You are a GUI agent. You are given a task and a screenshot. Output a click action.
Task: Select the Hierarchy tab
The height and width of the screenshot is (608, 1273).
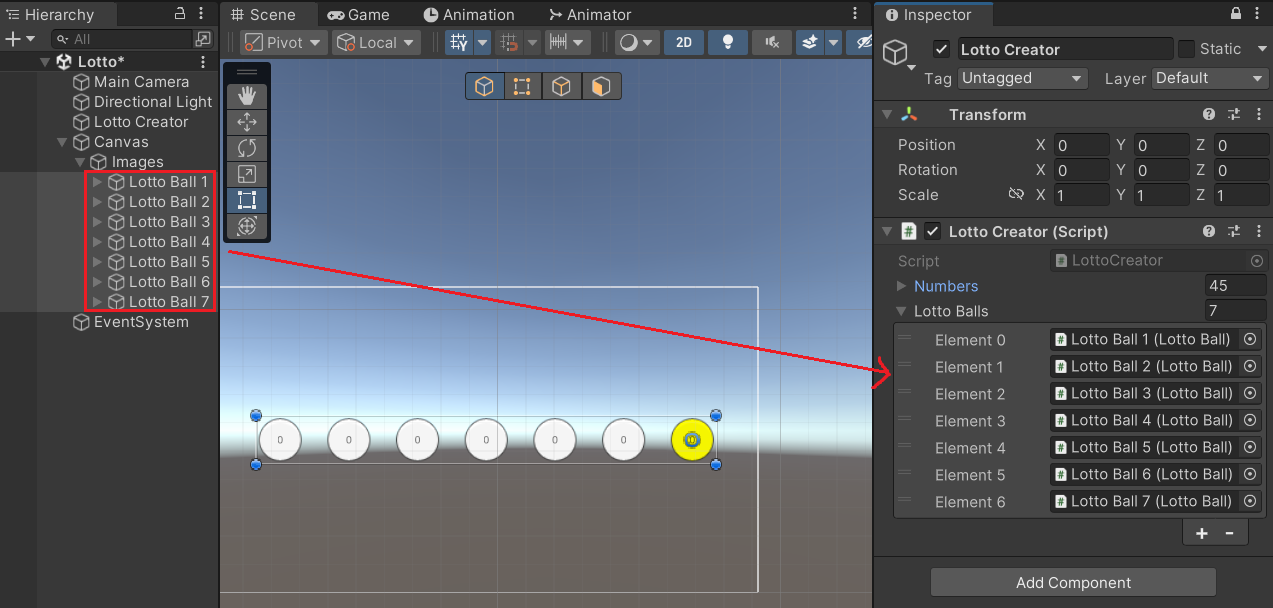tap(49, 15)
